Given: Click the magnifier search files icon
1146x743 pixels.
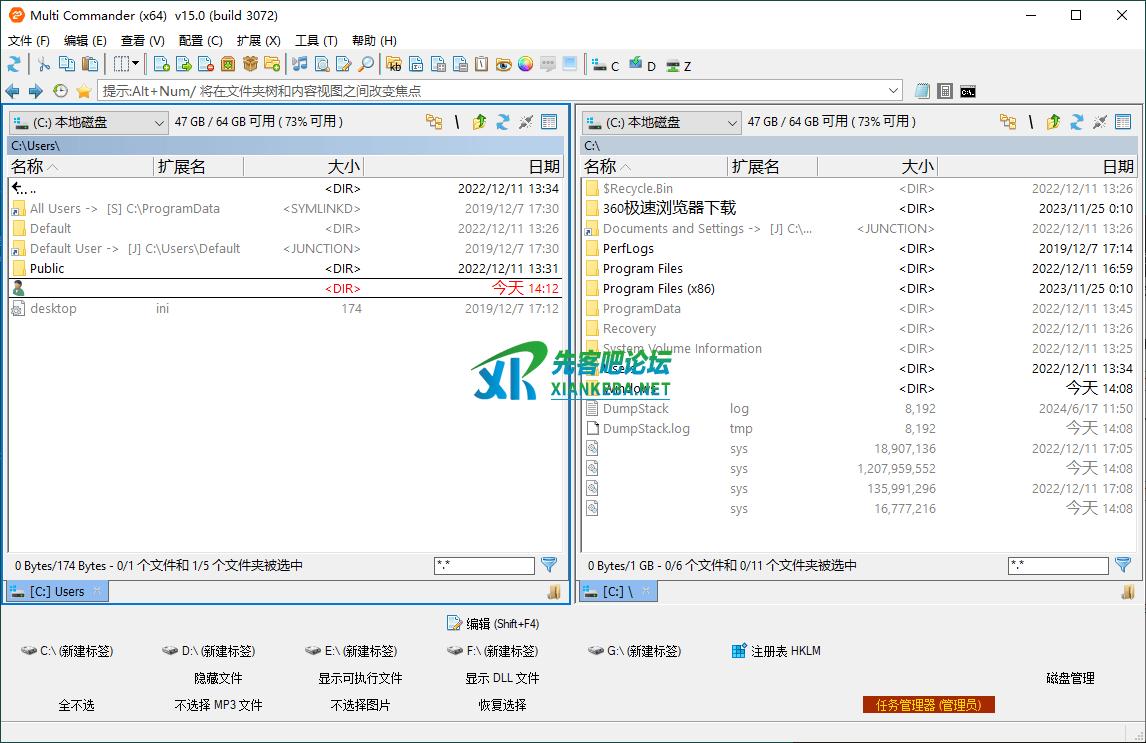Looking at the screenshot, I should tap(366, 64).
